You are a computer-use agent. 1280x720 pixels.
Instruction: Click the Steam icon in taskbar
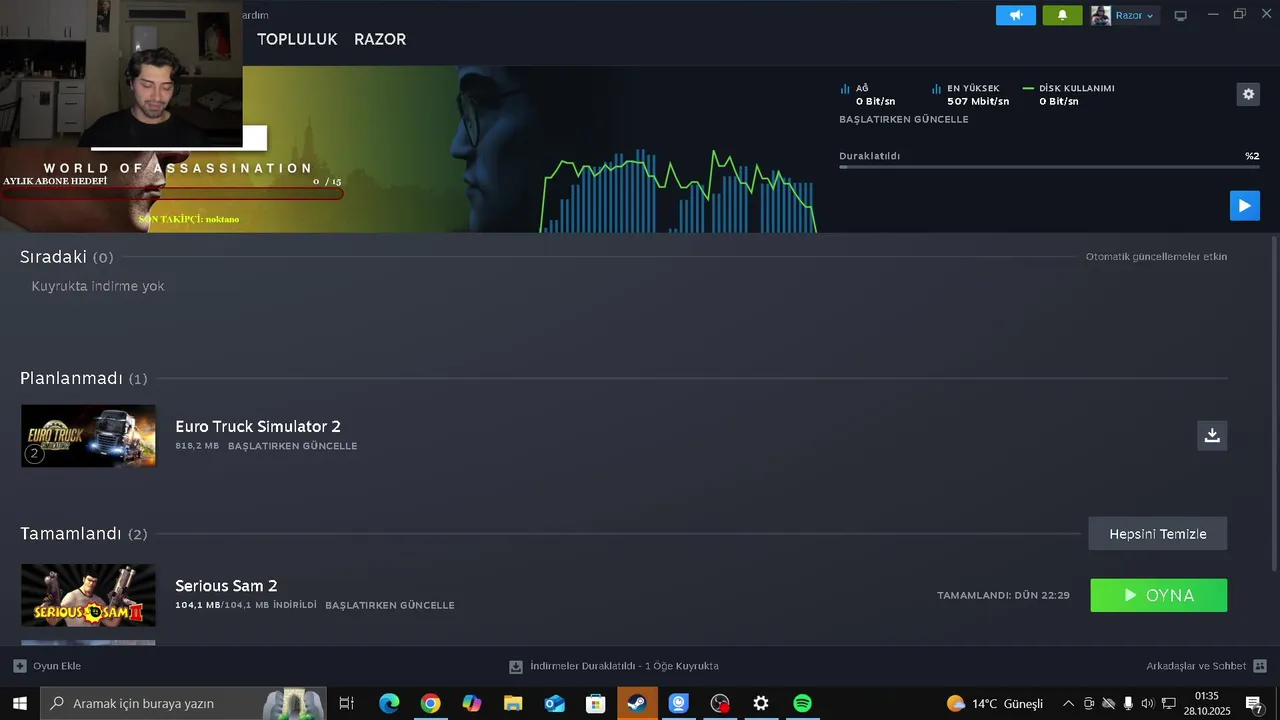coord(637,703)
